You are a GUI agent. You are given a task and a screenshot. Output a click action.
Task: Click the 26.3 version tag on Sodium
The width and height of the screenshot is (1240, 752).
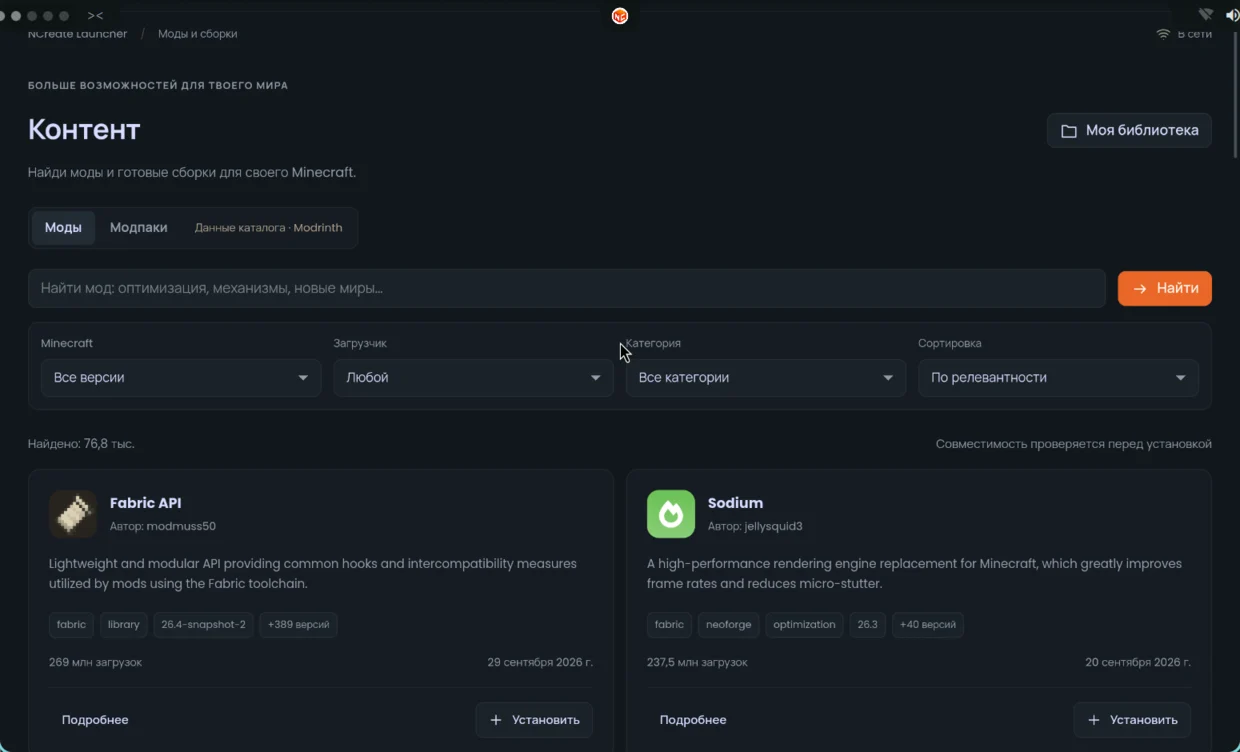coord(867,625)
